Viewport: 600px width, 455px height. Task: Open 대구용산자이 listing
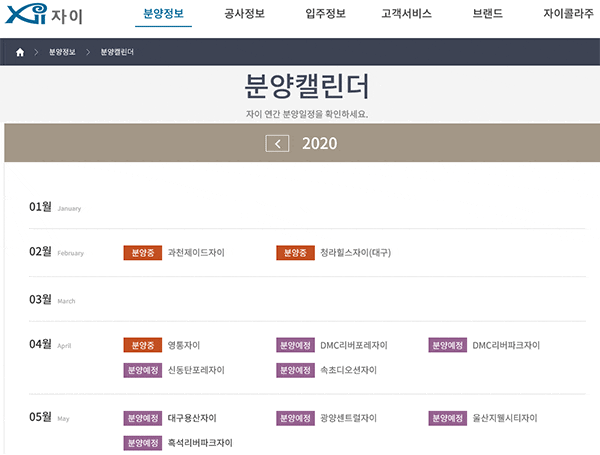point(192,418)
